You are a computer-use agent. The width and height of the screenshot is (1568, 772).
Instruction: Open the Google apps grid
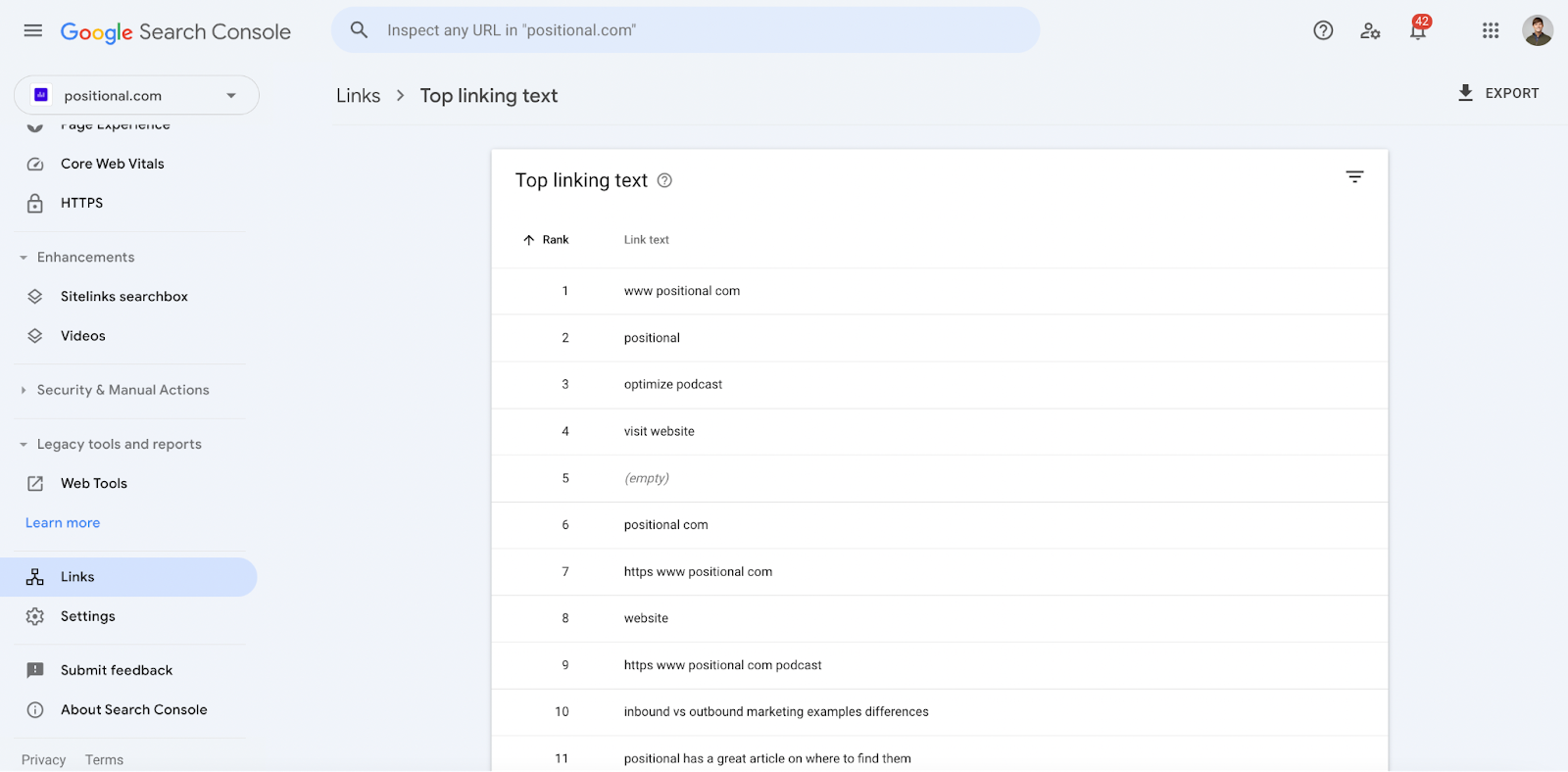pyautogui.click(x=1491, y=30)
